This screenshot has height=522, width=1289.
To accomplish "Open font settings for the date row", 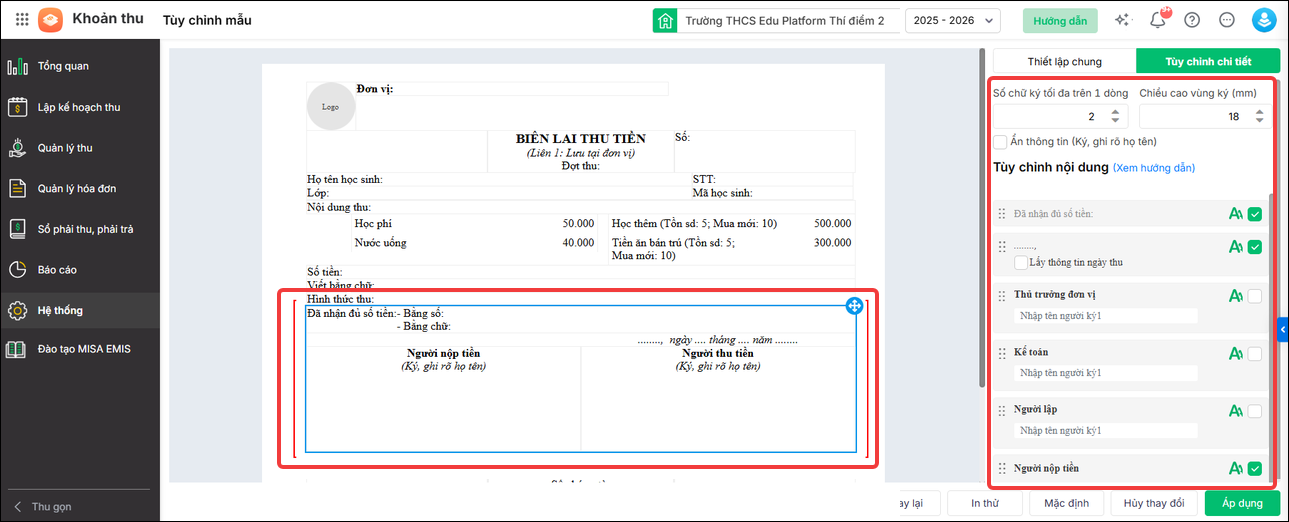I will [x=1236, y=246].
